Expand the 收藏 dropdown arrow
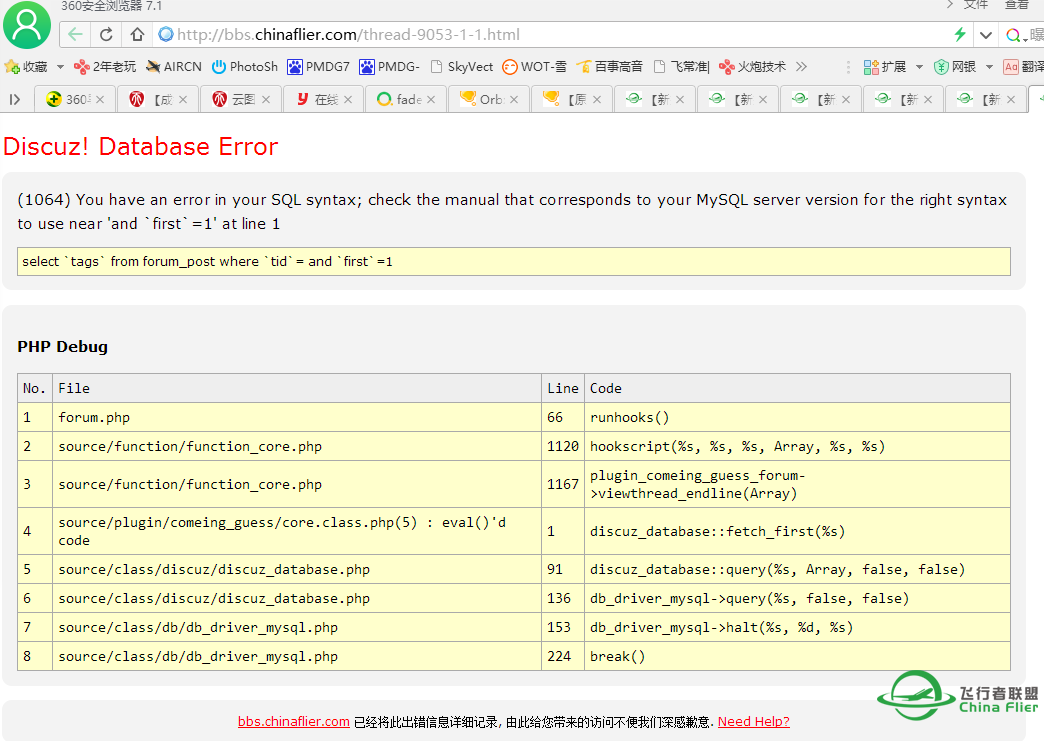 pos(60,67)
